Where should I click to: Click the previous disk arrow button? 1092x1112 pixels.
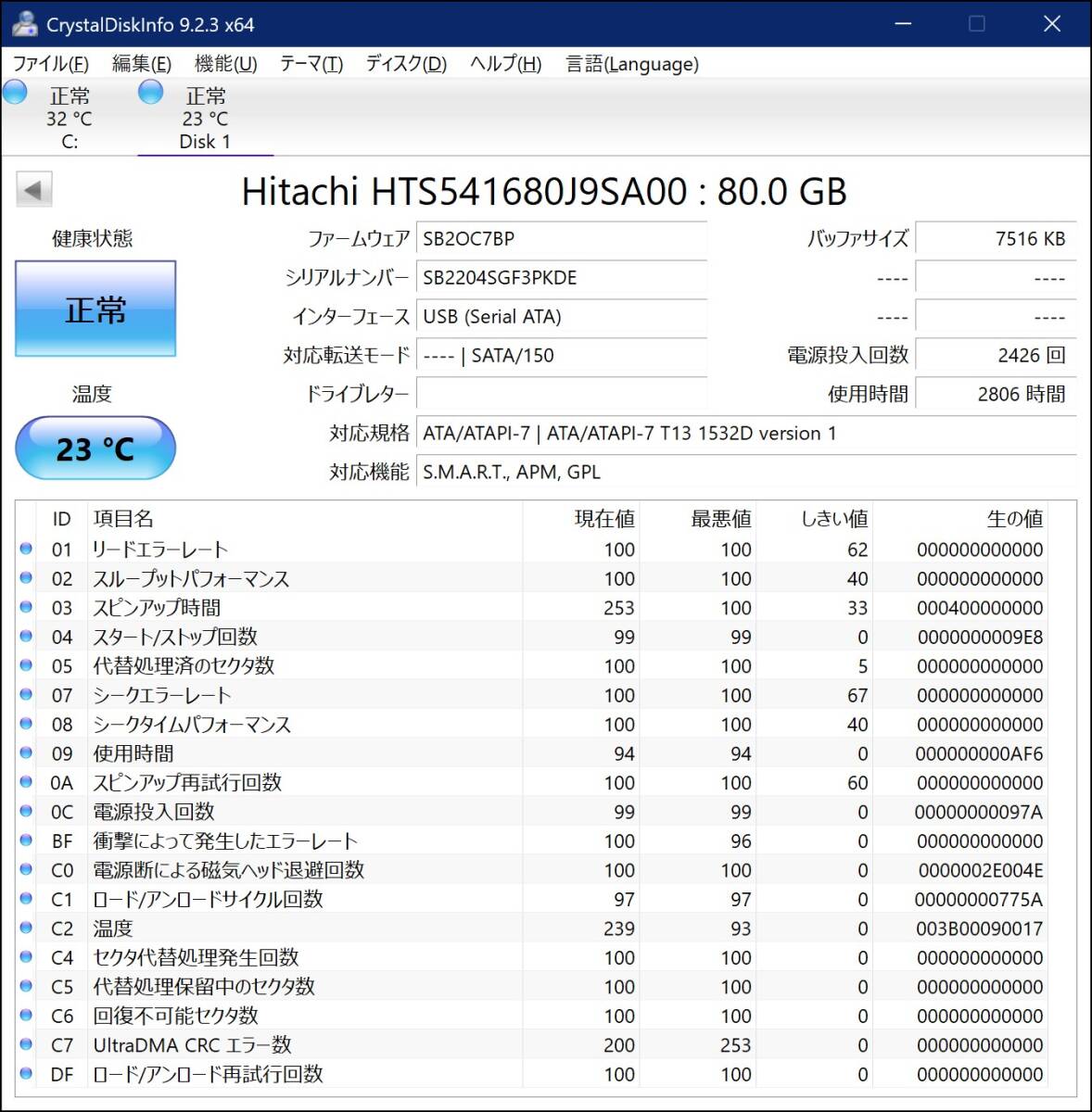(x=33, y=190)
